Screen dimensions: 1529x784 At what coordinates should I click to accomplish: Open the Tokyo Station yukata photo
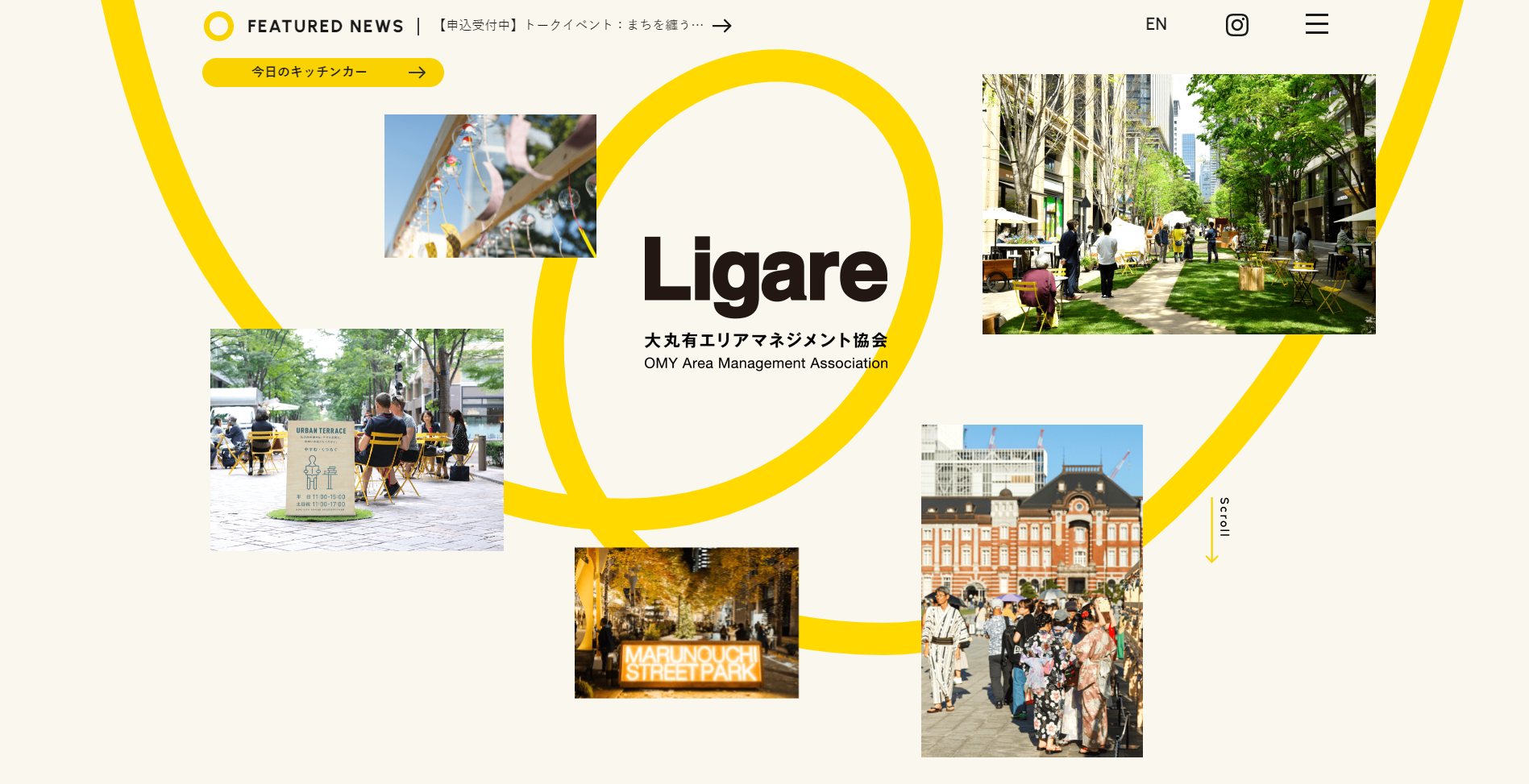(1032, 591)
